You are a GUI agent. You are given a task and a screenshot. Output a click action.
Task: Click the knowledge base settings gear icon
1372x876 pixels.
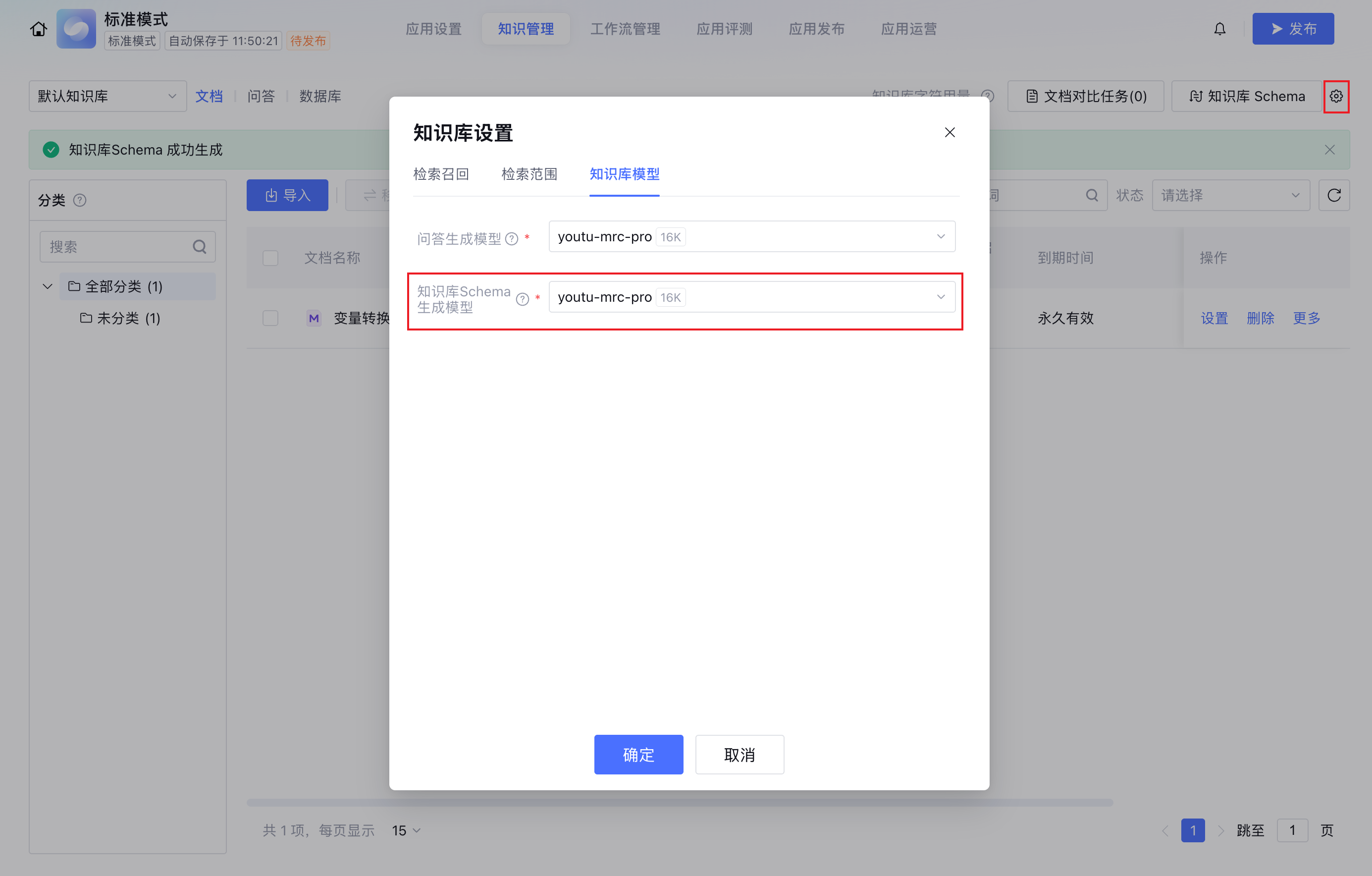tap(1335, 96)
